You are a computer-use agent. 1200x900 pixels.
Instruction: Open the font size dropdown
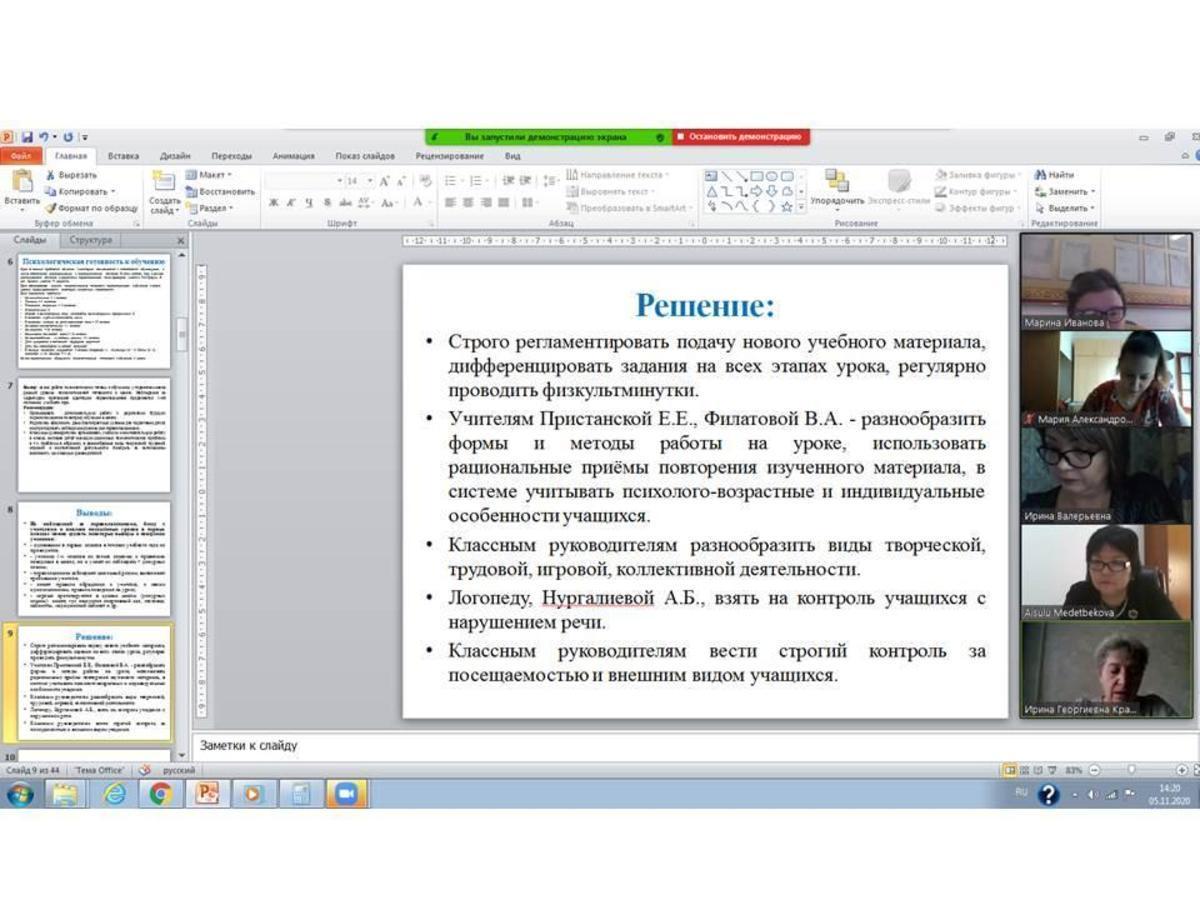coord(370,181)
